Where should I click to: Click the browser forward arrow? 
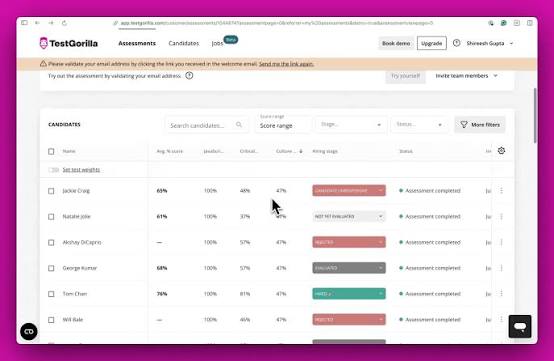[x=51, y=23]
